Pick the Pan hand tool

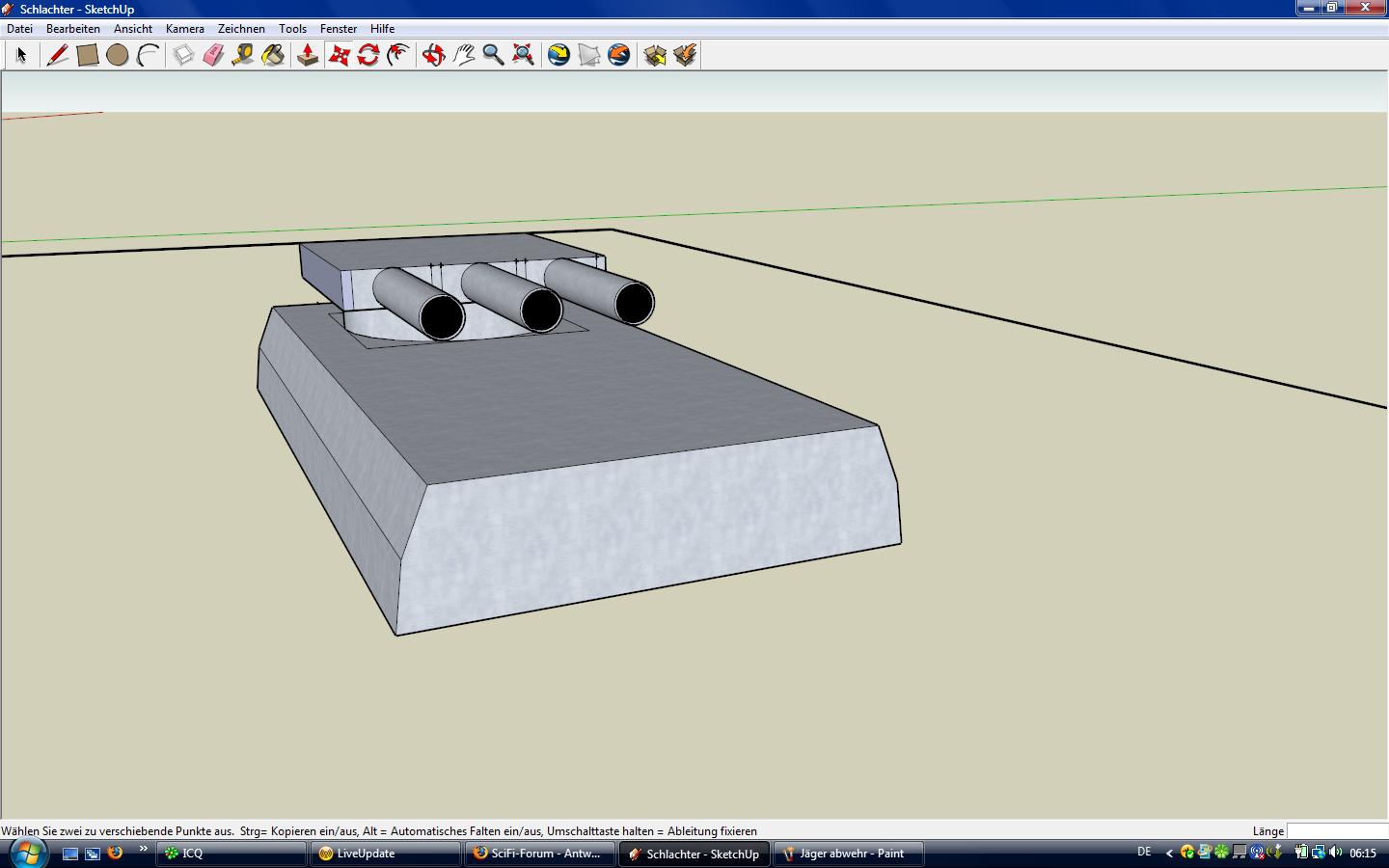pos(464,55)
